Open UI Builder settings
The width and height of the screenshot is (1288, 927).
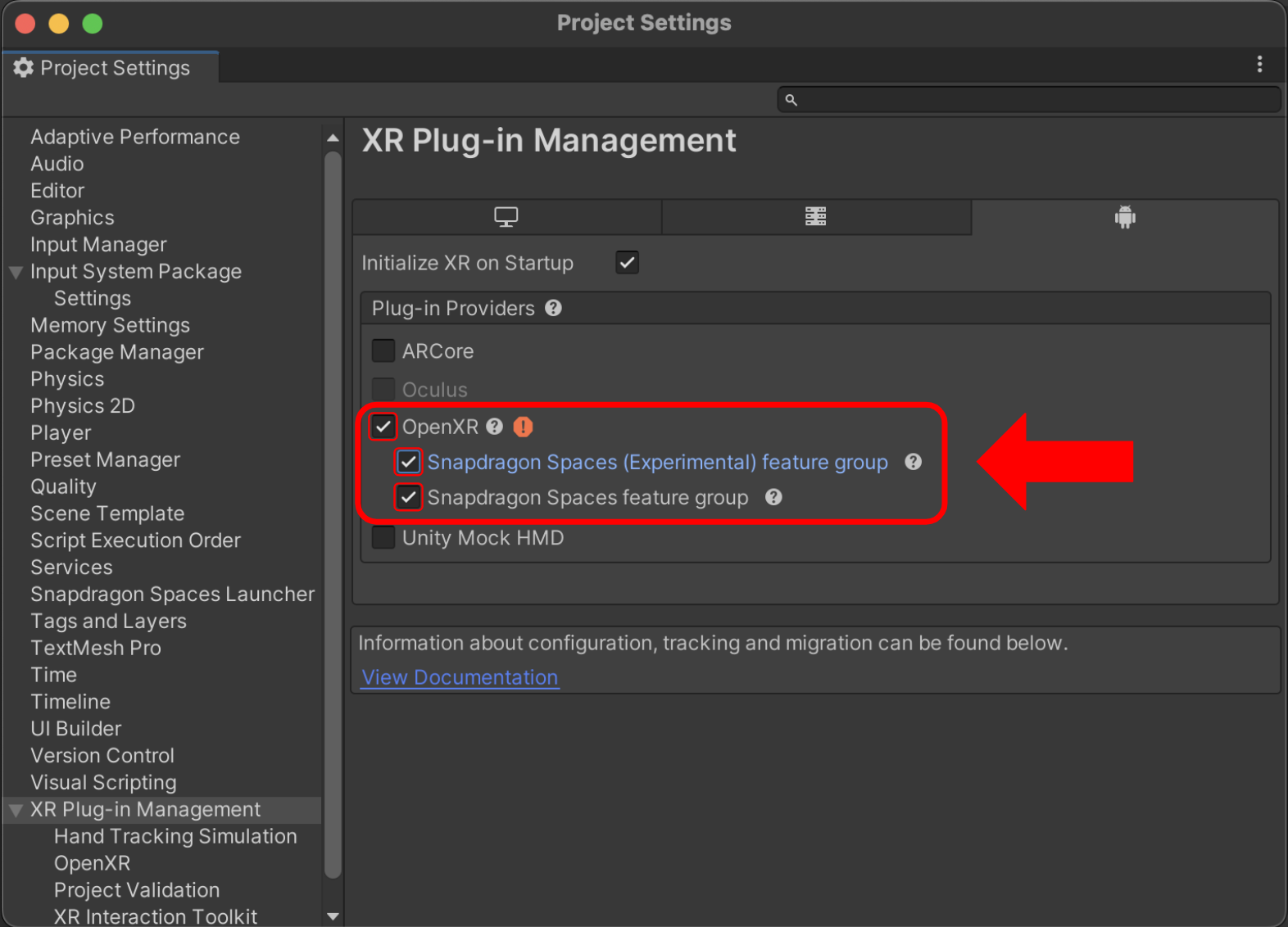76,729
